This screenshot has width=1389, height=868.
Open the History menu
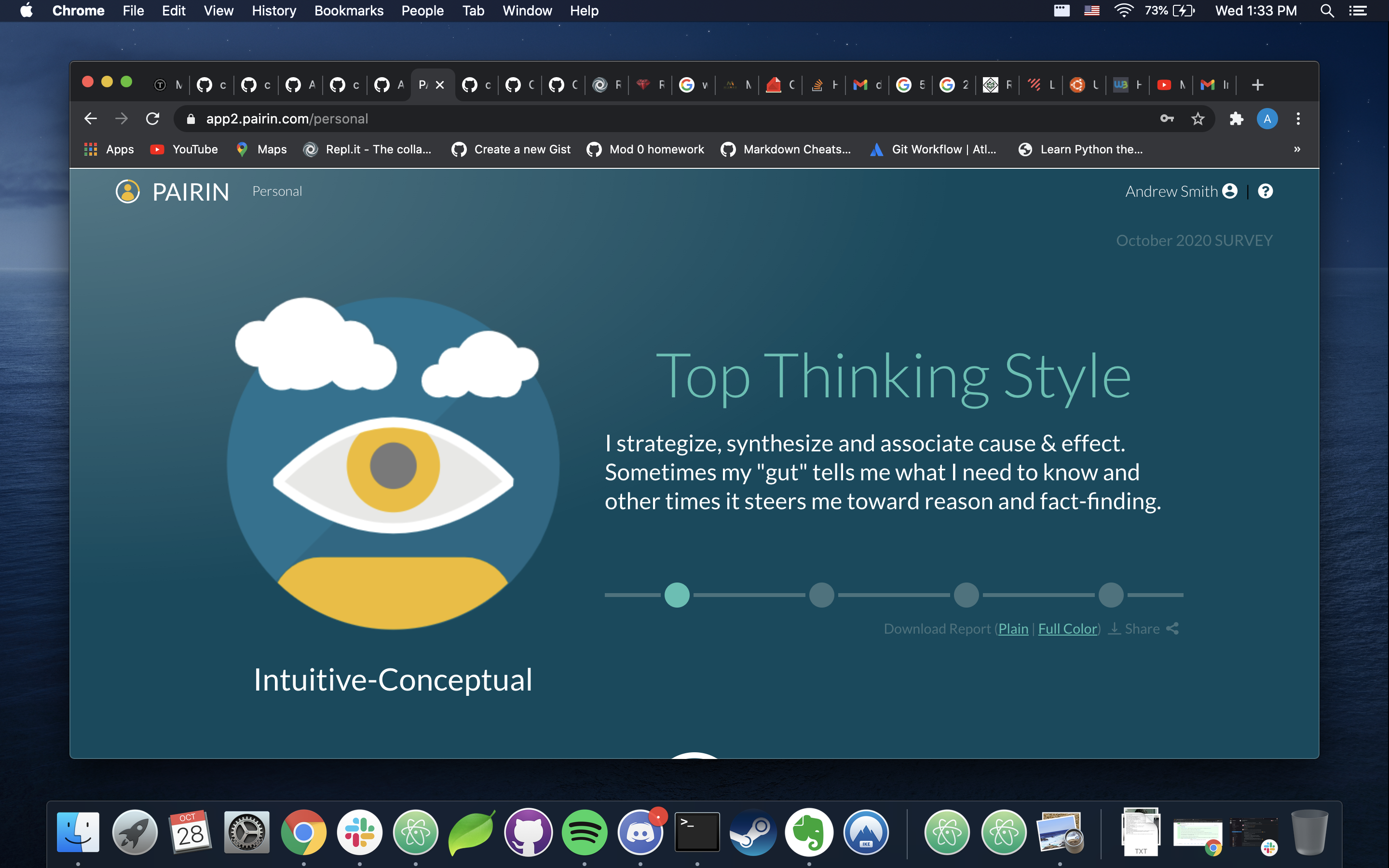274,11
